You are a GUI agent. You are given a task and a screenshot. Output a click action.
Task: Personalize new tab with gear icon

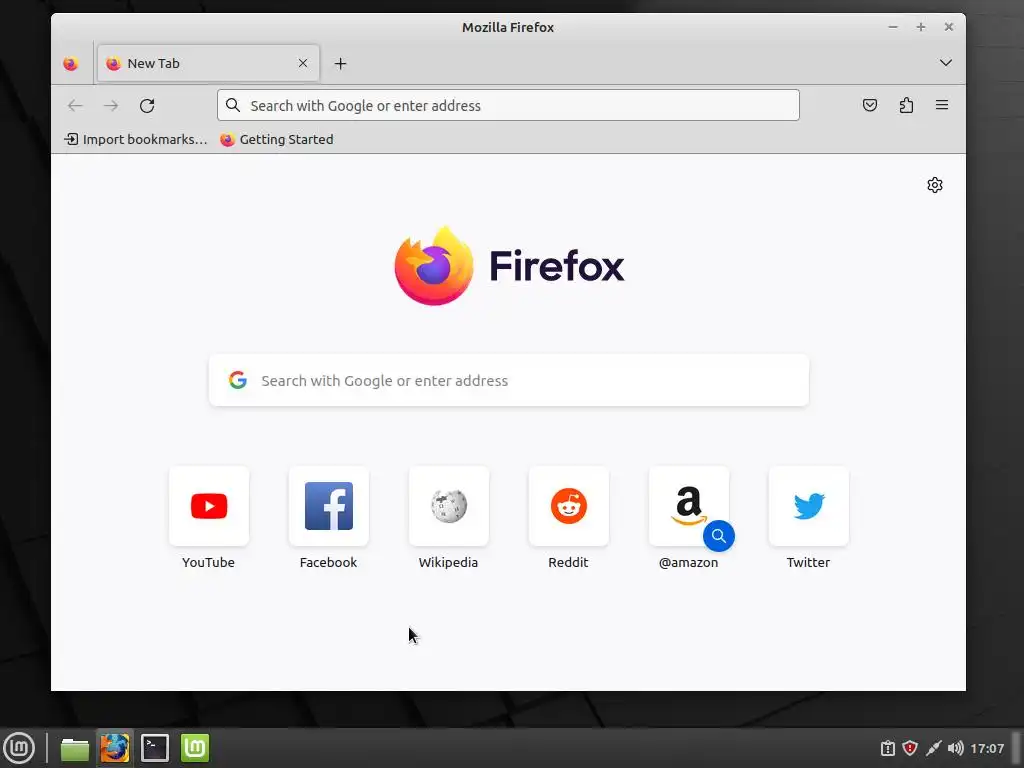coord(935,185)
